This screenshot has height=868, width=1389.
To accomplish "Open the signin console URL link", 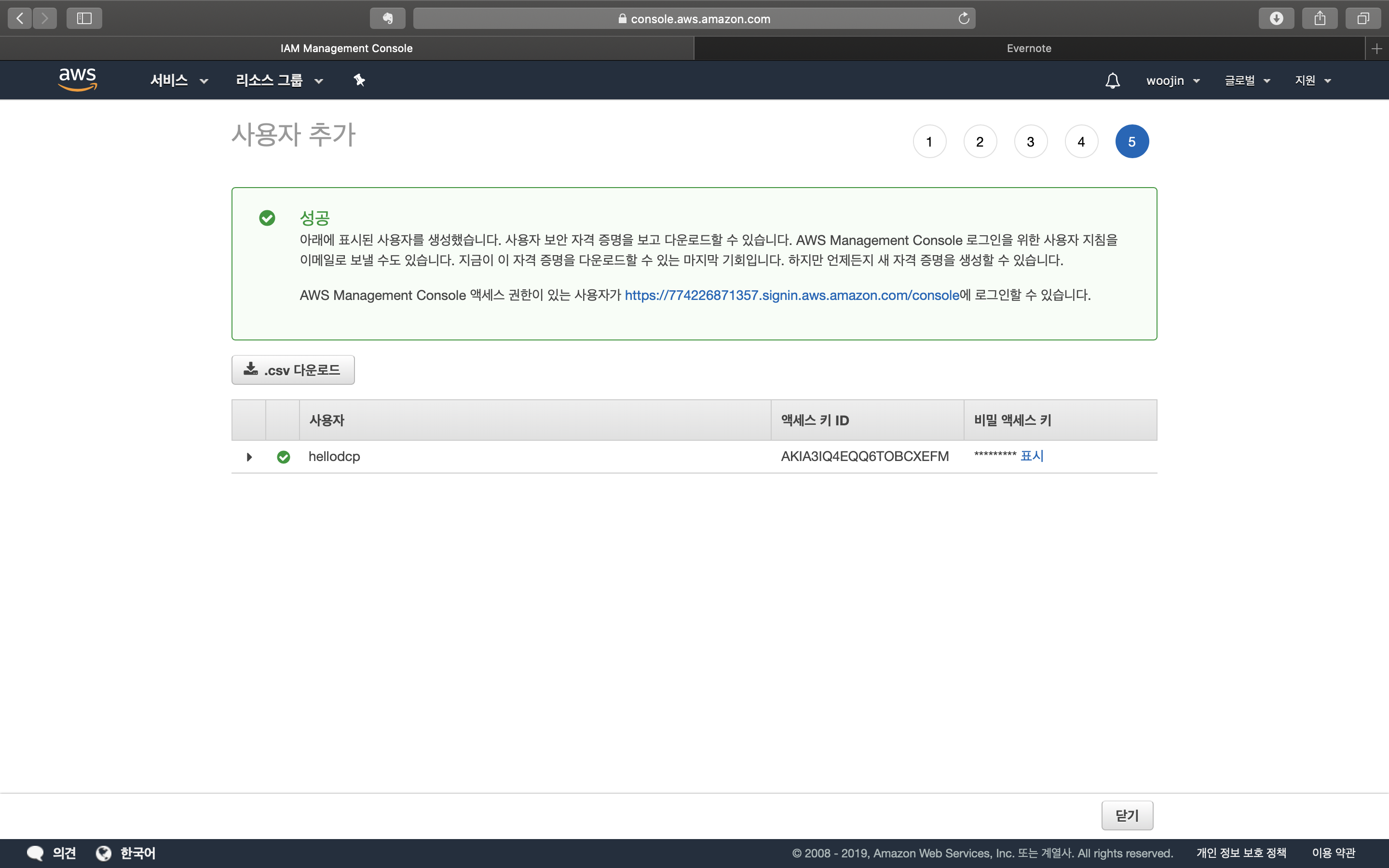I will click(x=791, y=295).
